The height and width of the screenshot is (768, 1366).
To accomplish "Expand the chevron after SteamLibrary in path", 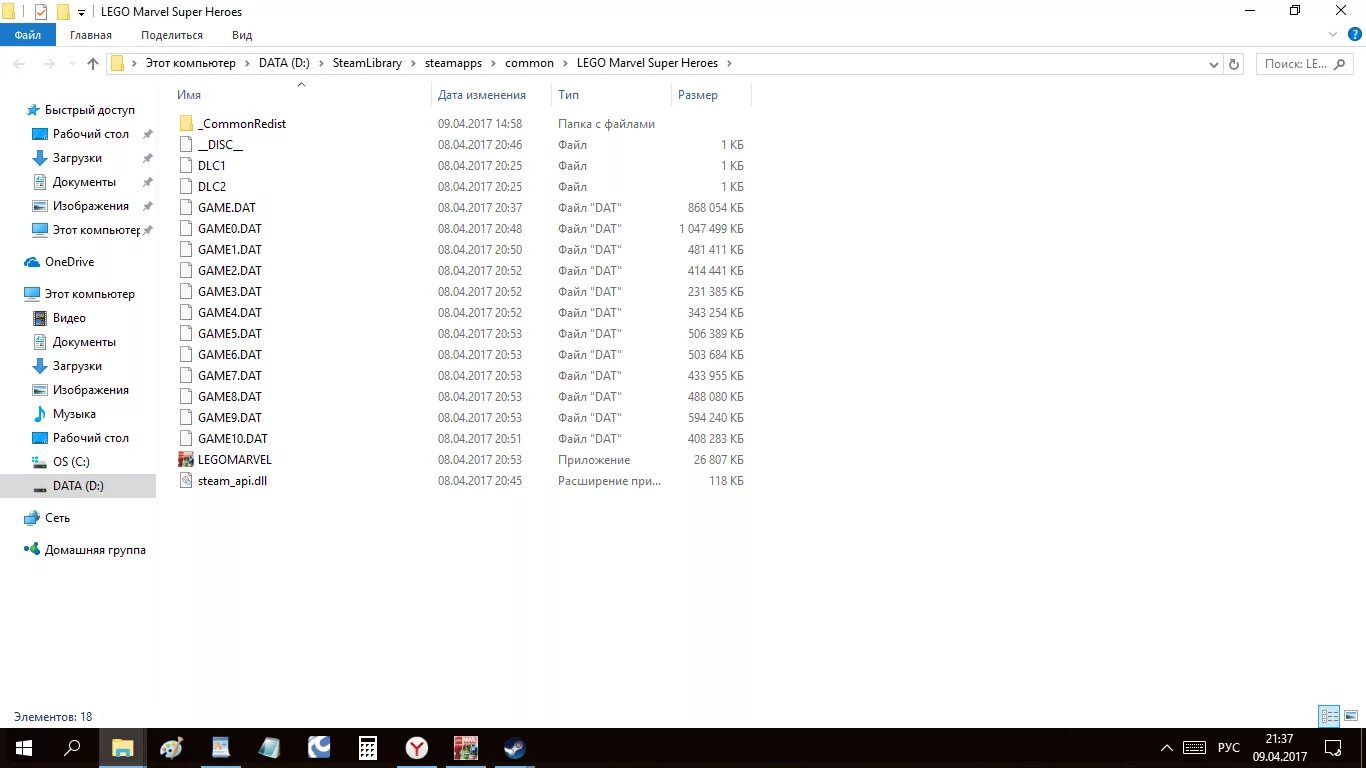I will 413,63.
